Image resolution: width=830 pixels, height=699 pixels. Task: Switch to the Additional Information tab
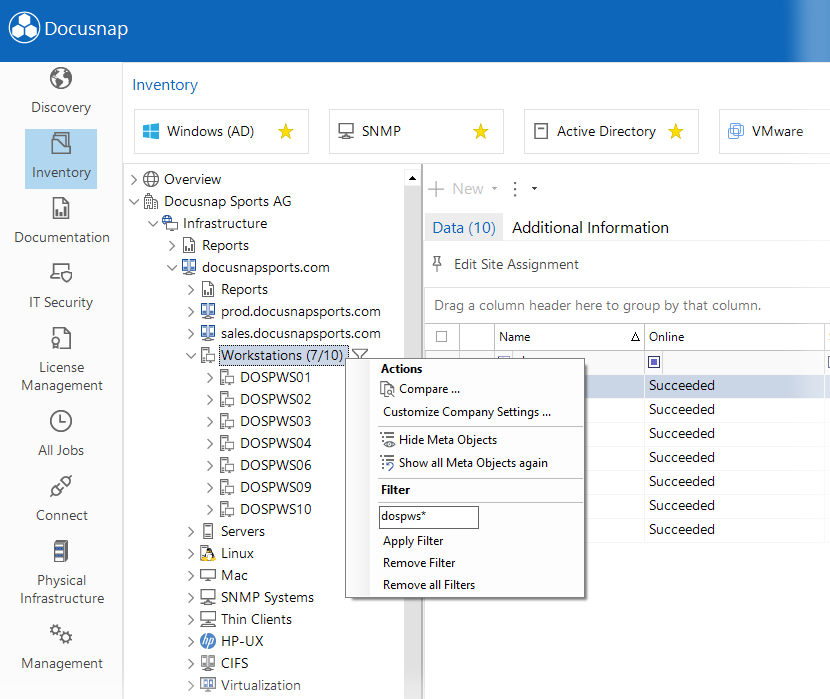pyautogui.click(x=590, y=228)
